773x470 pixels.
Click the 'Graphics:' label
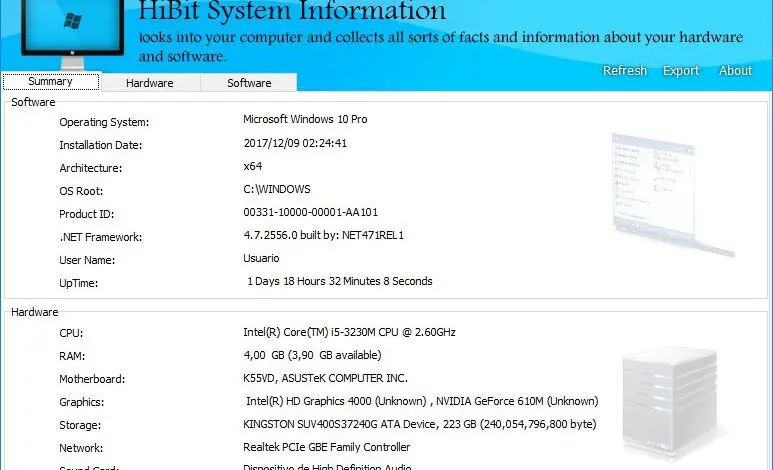point(82,402)
